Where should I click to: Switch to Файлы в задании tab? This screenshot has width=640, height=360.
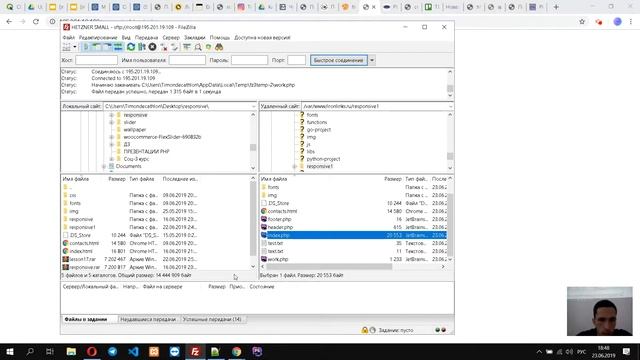[x=86, y=319]
